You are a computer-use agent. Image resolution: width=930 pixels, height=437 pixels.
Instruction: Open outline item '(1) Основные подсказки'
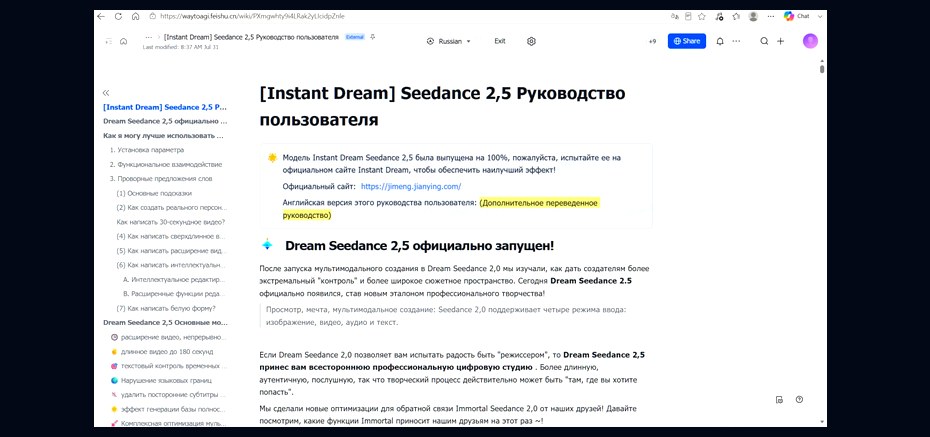pyautogui.click(x=154, y=193)
